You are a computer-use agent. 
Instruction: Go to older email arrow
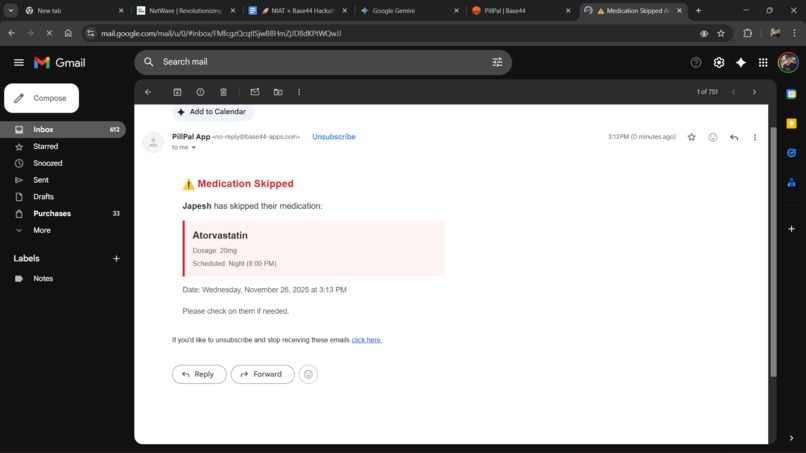pos(754,92)
